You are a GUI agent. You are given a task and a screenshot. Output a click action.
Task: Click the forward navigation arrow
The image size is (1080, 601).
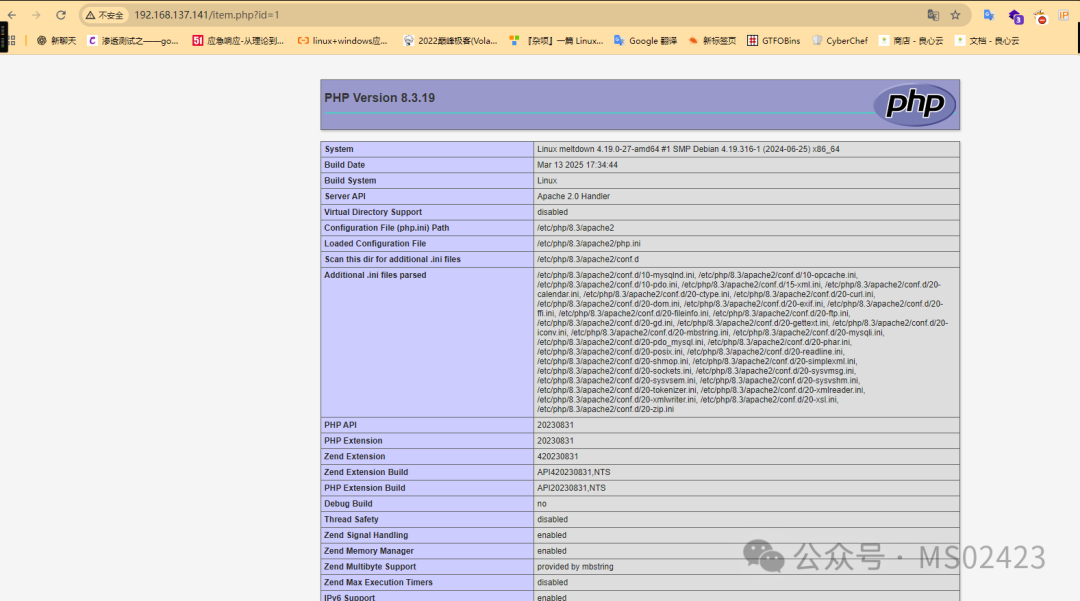[x=36, y=15]
